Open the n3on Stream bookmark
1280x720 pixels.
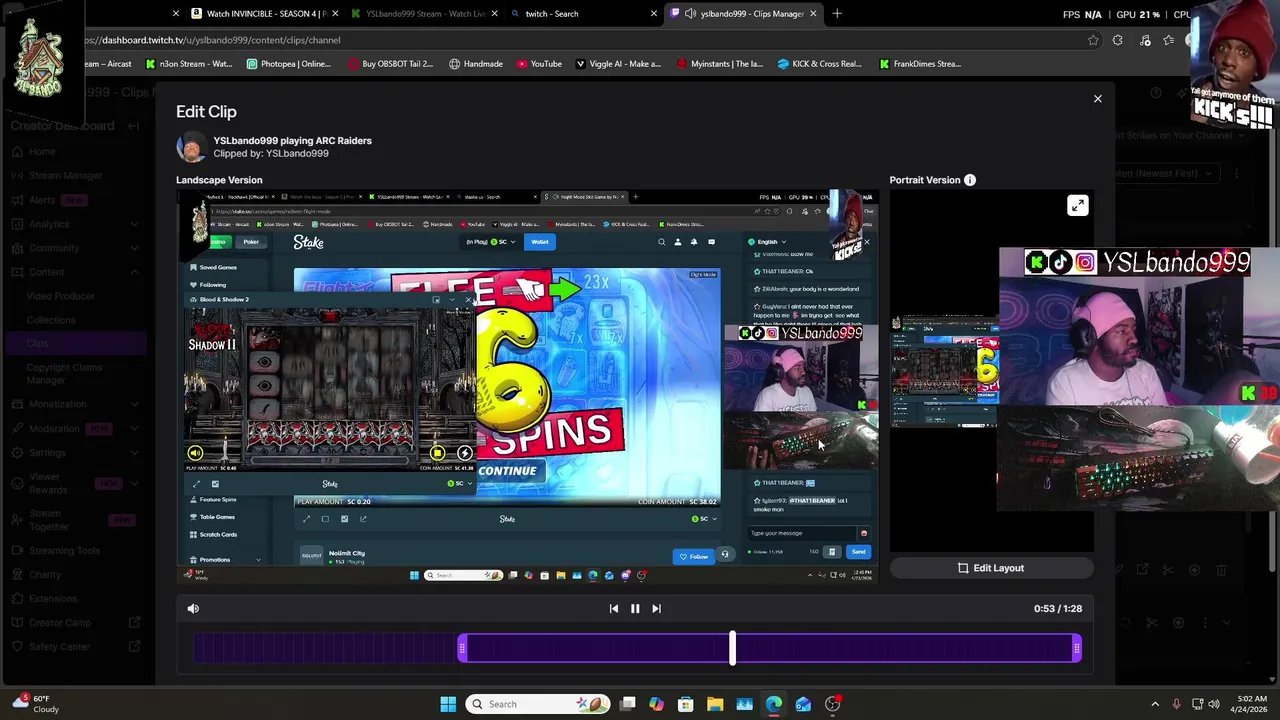pyautogui.click(x=189, y=64)
